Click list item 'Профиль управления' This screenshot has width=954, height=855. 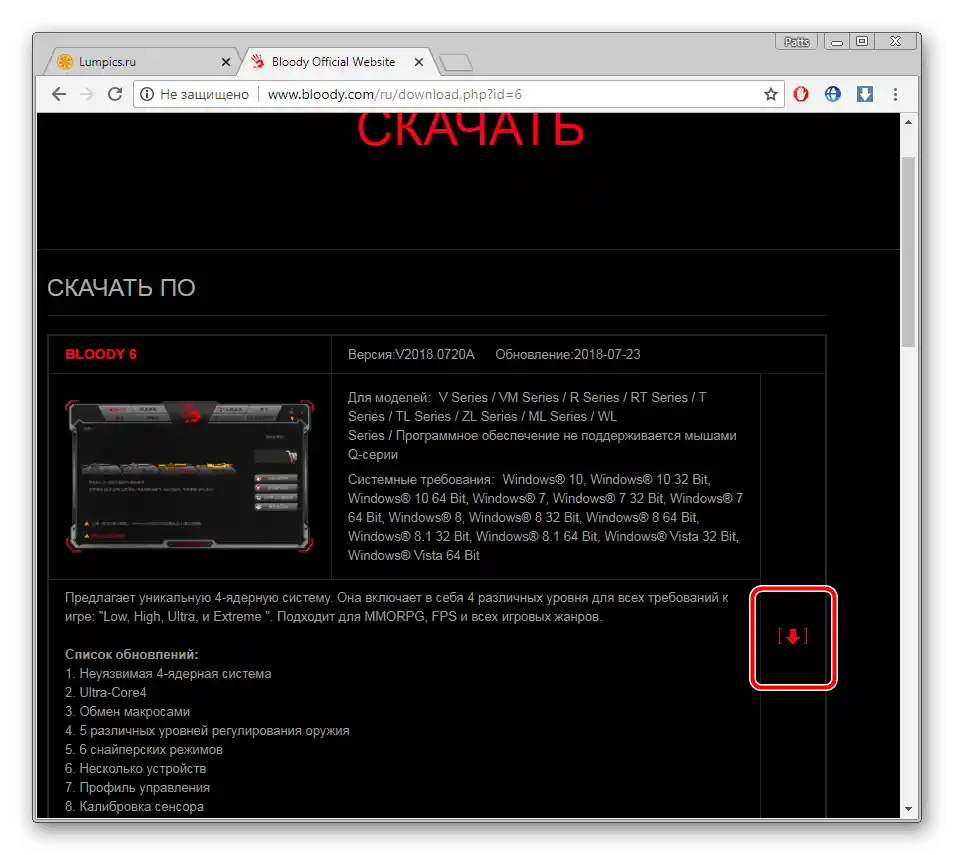144,787
